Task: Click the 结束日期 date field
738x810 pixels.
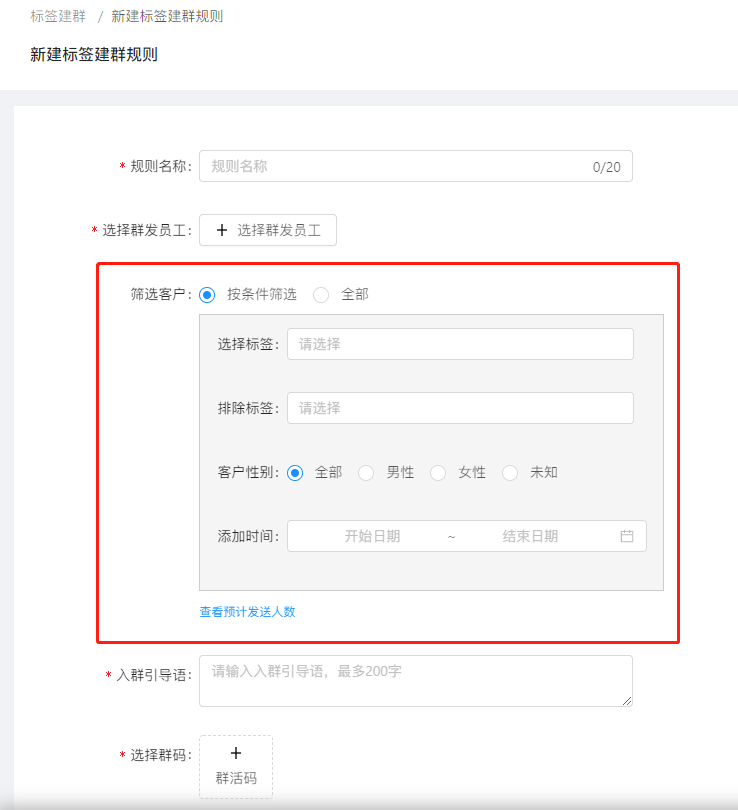Action: [x=530, y=536]
